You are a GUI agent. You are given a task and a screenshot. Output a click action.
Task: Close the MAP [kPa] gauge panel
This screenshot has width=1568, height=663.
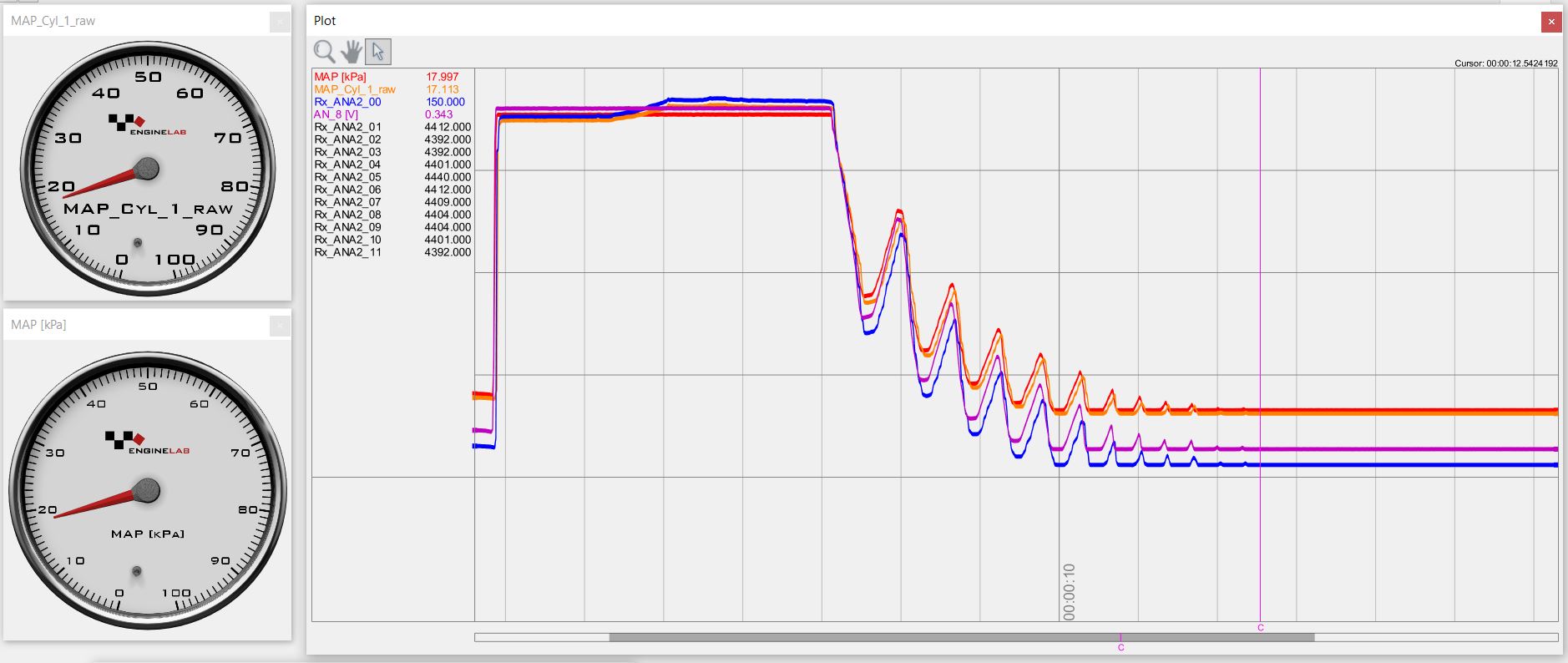click(280, 326)
